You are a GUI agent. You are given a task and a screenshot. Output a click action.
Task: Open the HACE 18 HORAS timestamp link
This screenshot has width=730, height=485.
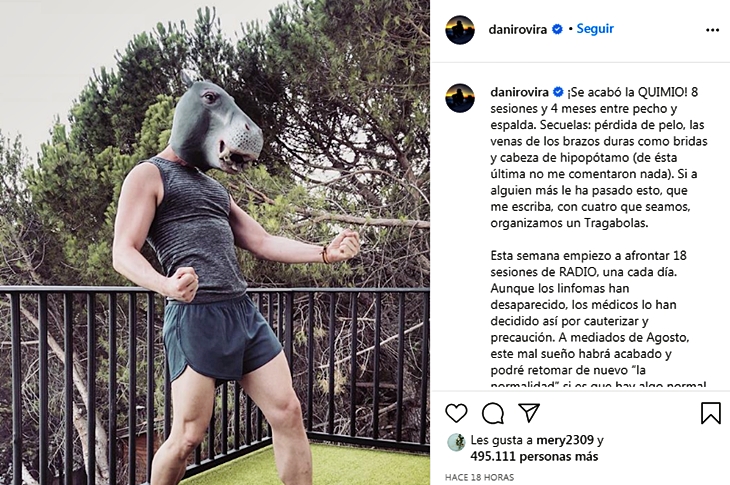480,478
